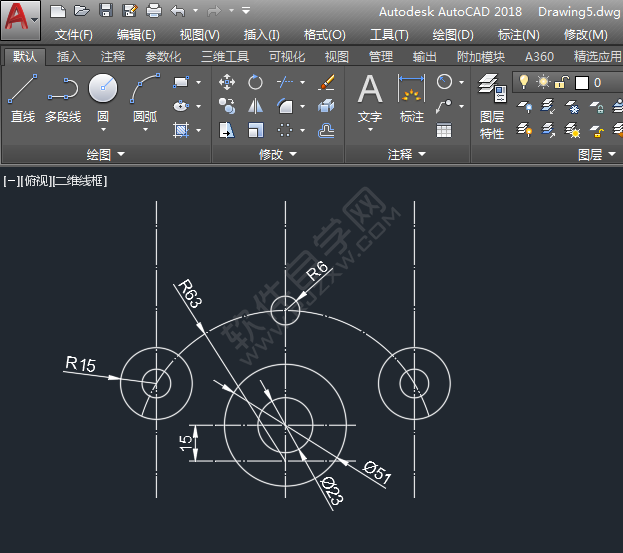Toggle layer lock padlock icon
This screenshot has width=623, height=553.
tap(562, 82)
